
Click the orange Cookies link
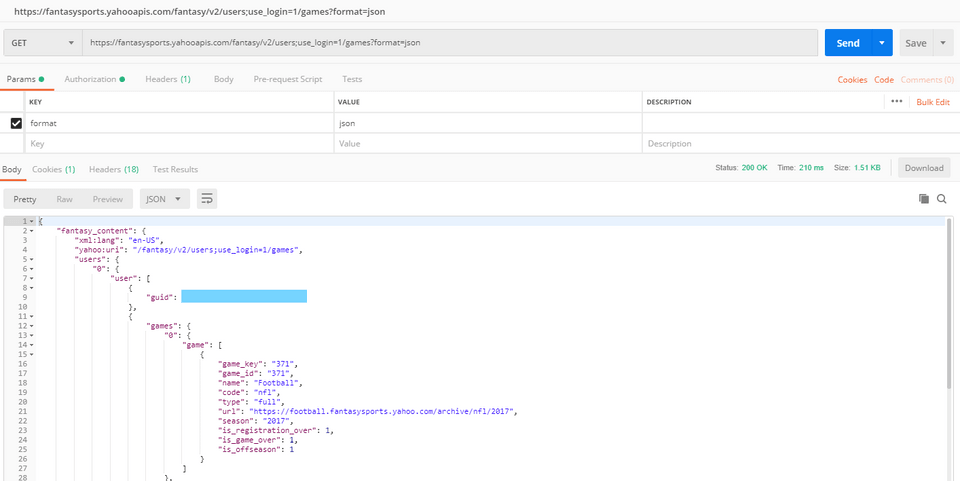(852, 80)
